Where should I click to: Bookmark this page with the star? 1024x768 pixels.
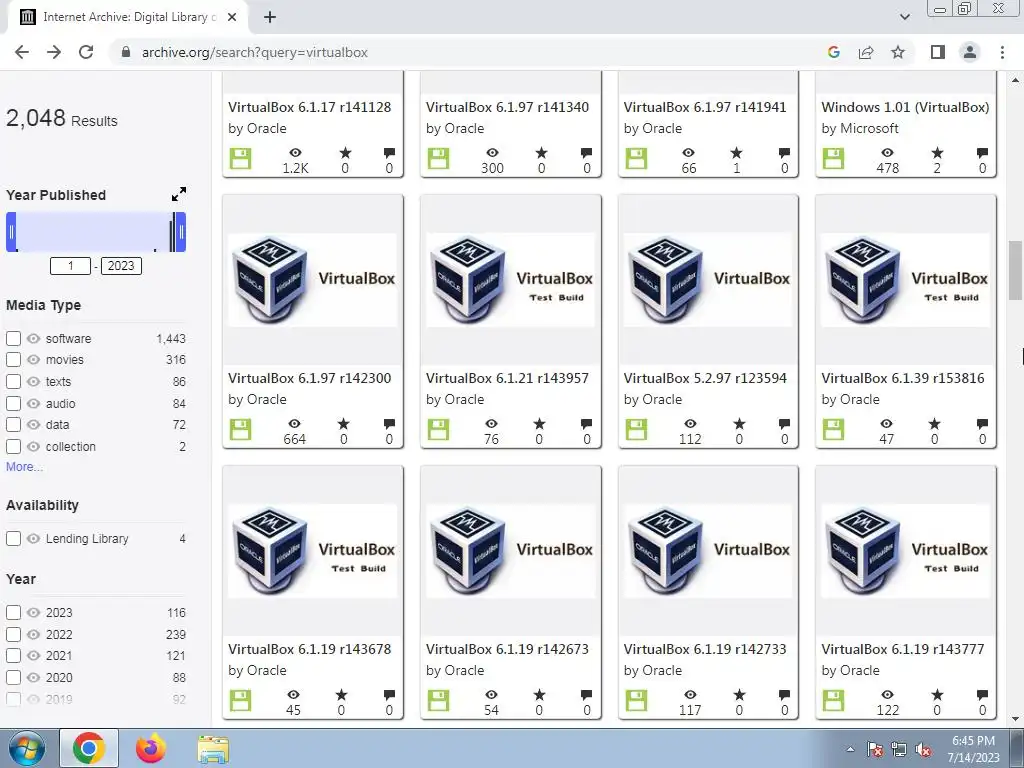(898, 52)
